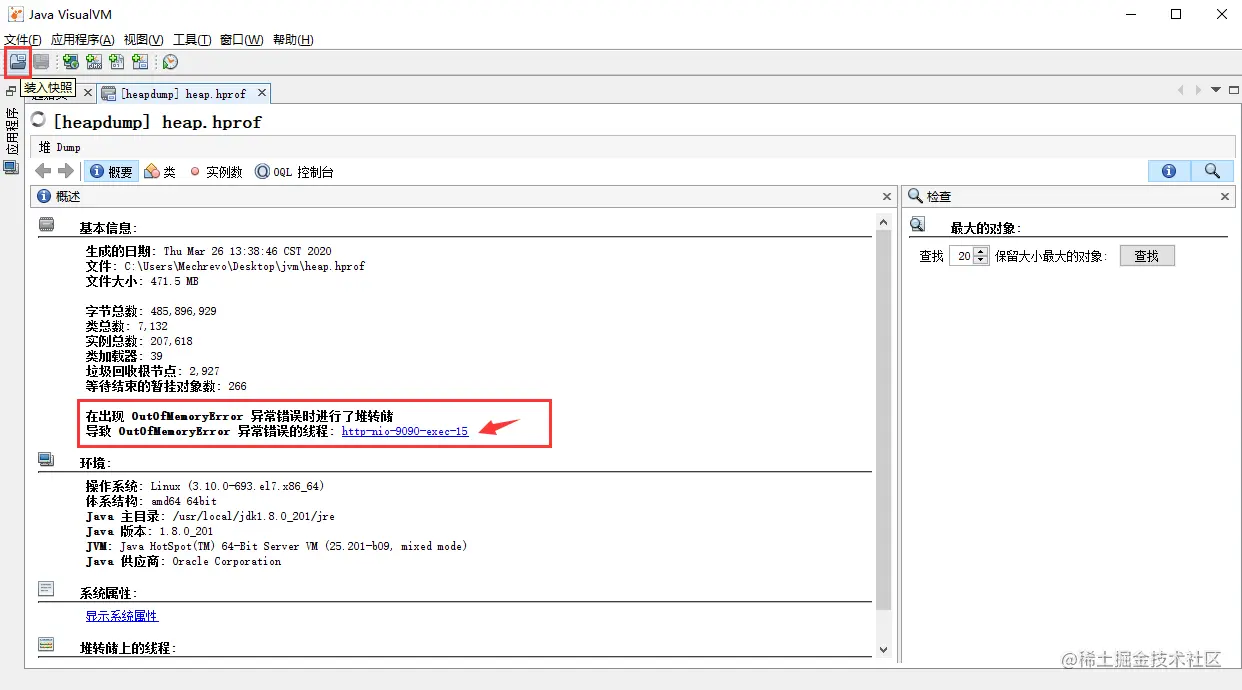
Task: Open the 窗口(W) menu
Action: coord(242,39)
